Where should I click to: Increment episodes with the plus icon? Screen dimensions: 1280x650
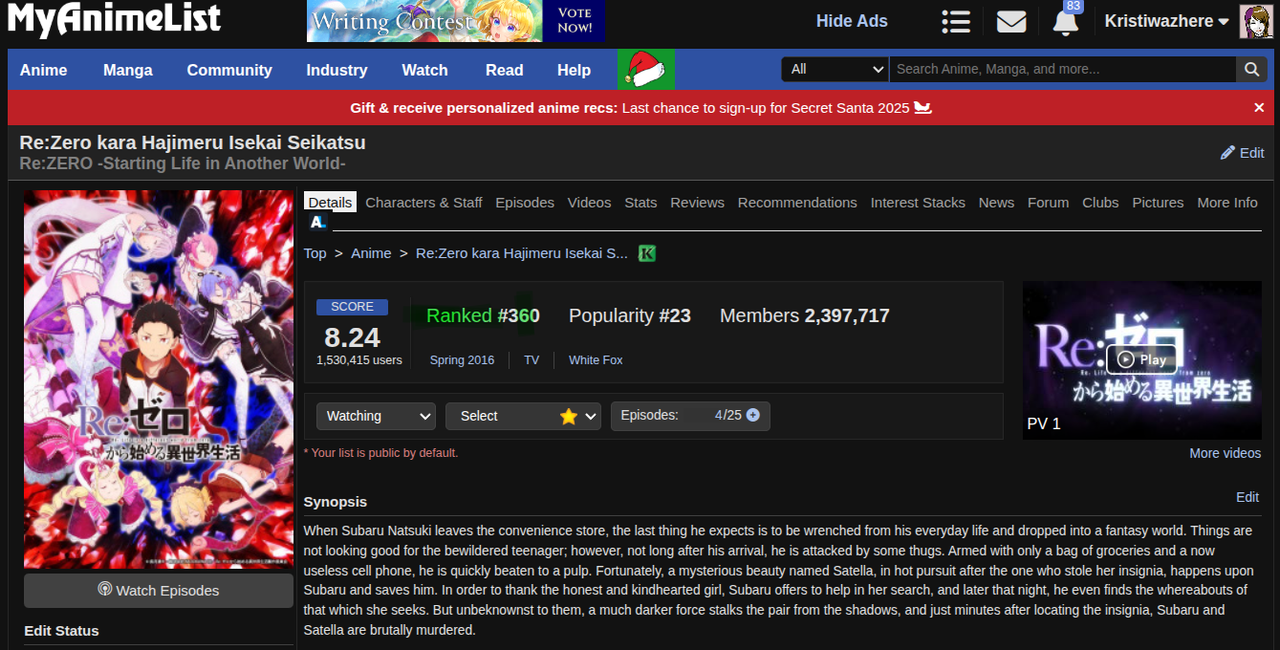[x=753, y=415]
